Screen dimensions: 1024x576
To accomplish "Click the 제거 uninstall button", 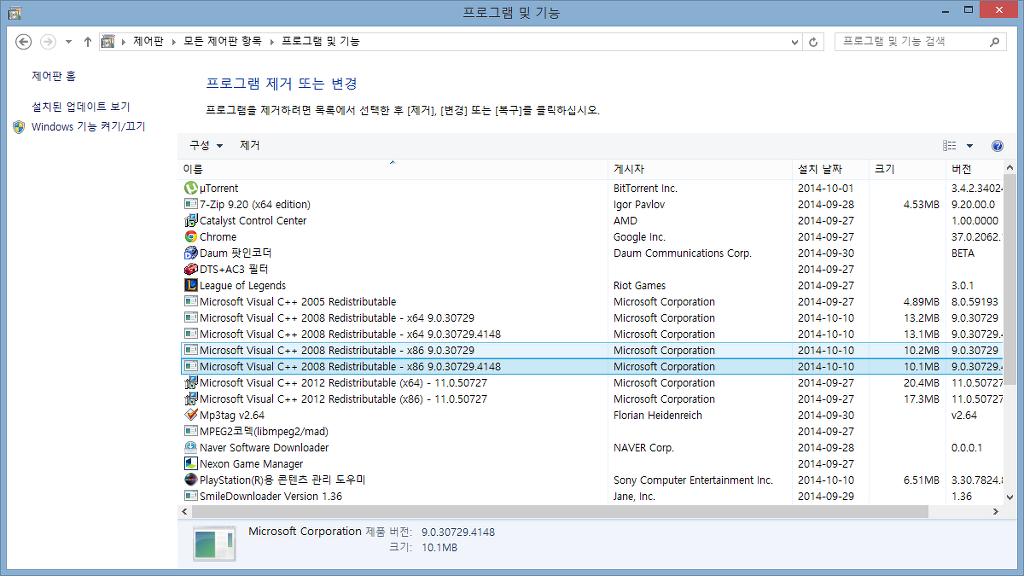I will click(x=248, y=145).
